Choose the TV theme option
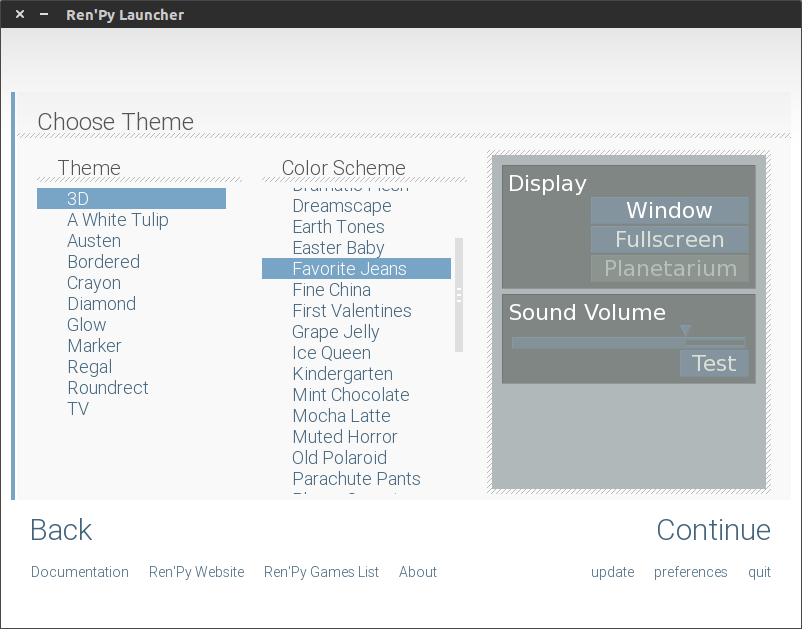The image size is (802, 629). (x=78, y=409)
